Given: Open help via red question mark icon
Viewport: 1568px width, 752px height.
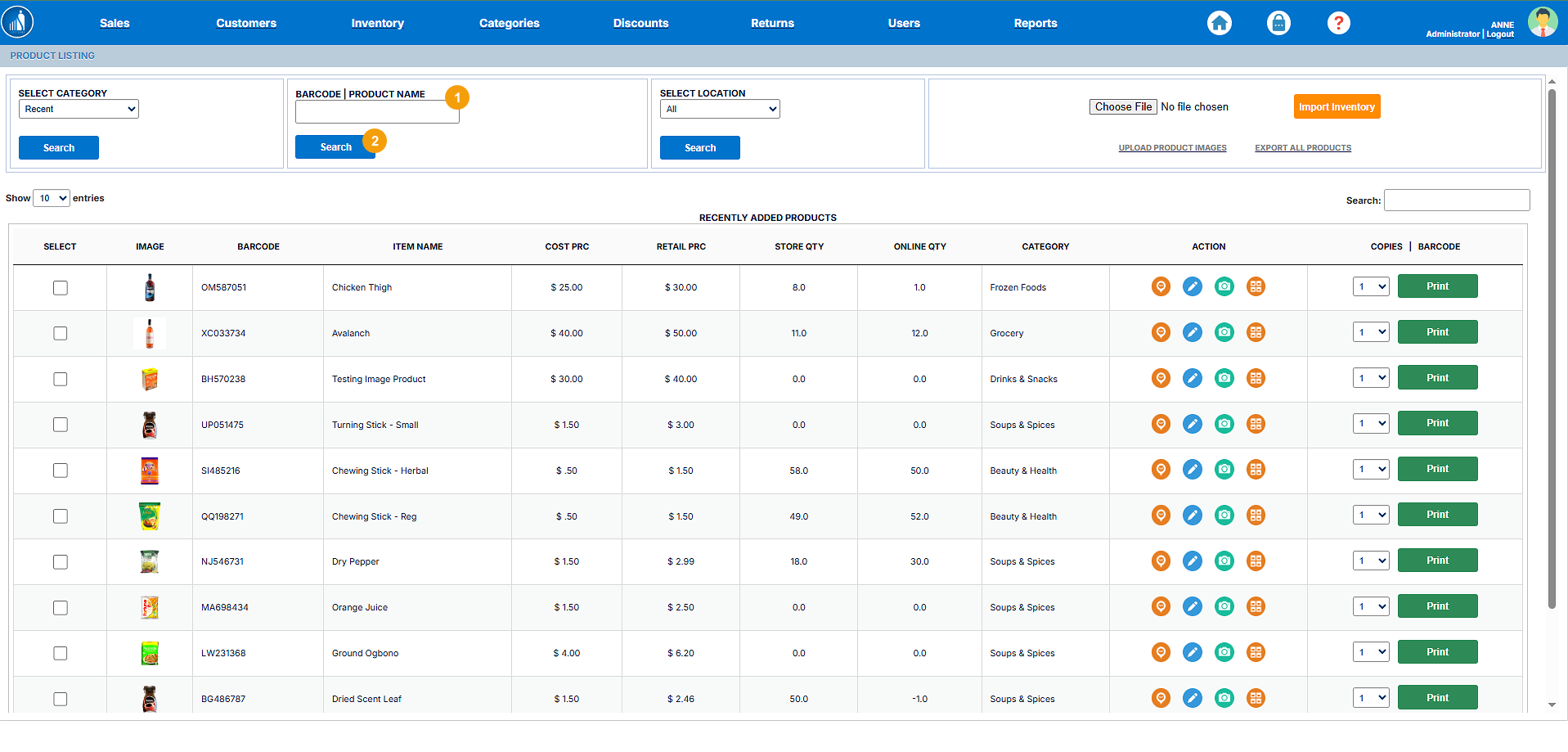Looking at the screenshot, I should tap(1338, 23).
